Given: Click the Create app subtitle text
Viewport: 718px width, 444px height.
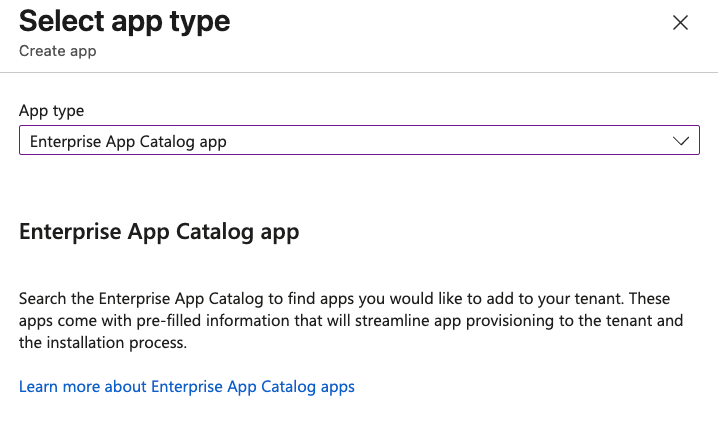Looking at the screenshot, I should 58,50.
